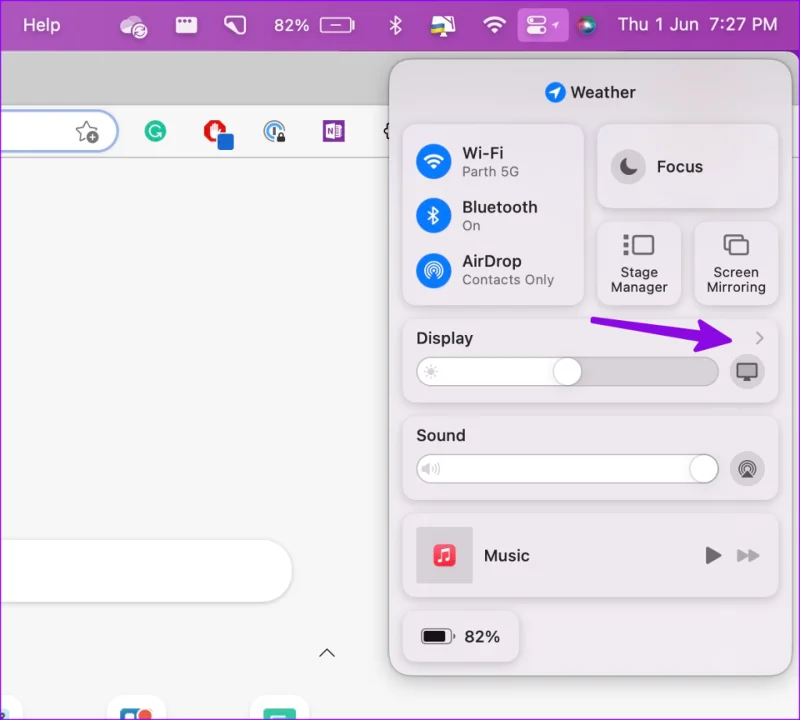Image resolution: width=800 pixels, height=720 pixels.
Task: Open the red ad blocker extension
Action: (x=218, y=134)
